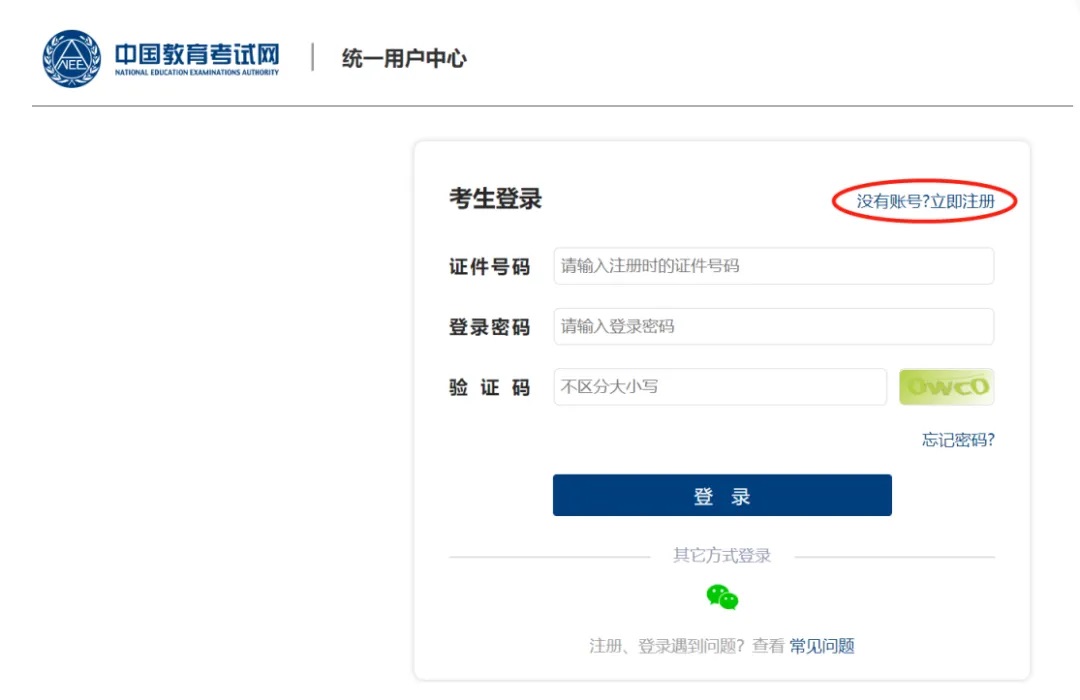Click the 考生登录 form heading

pyautogui.click(x=495, y=199)
